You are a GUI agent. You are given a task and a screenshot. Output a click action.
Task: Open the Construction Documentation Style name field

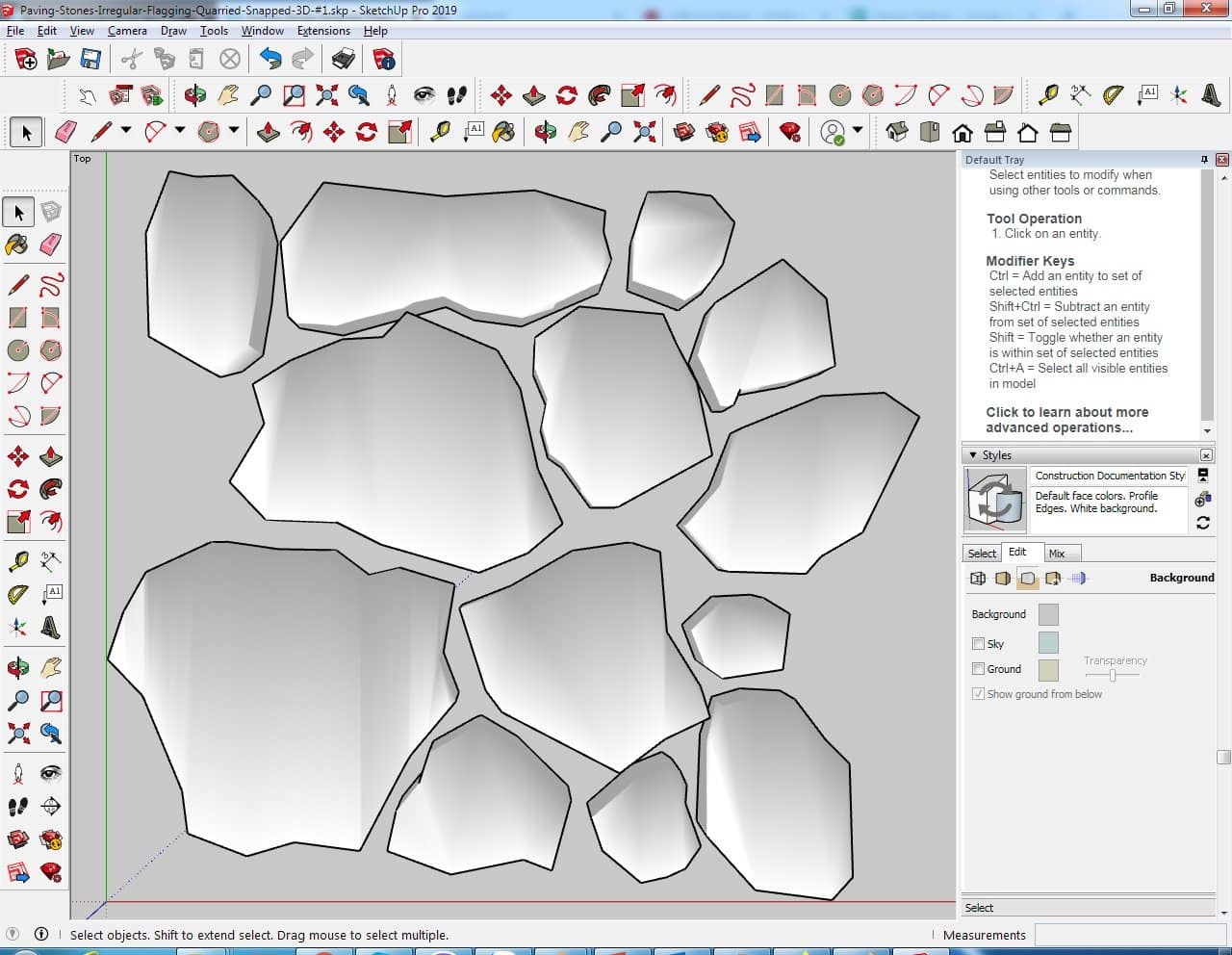coord(1109,476)
